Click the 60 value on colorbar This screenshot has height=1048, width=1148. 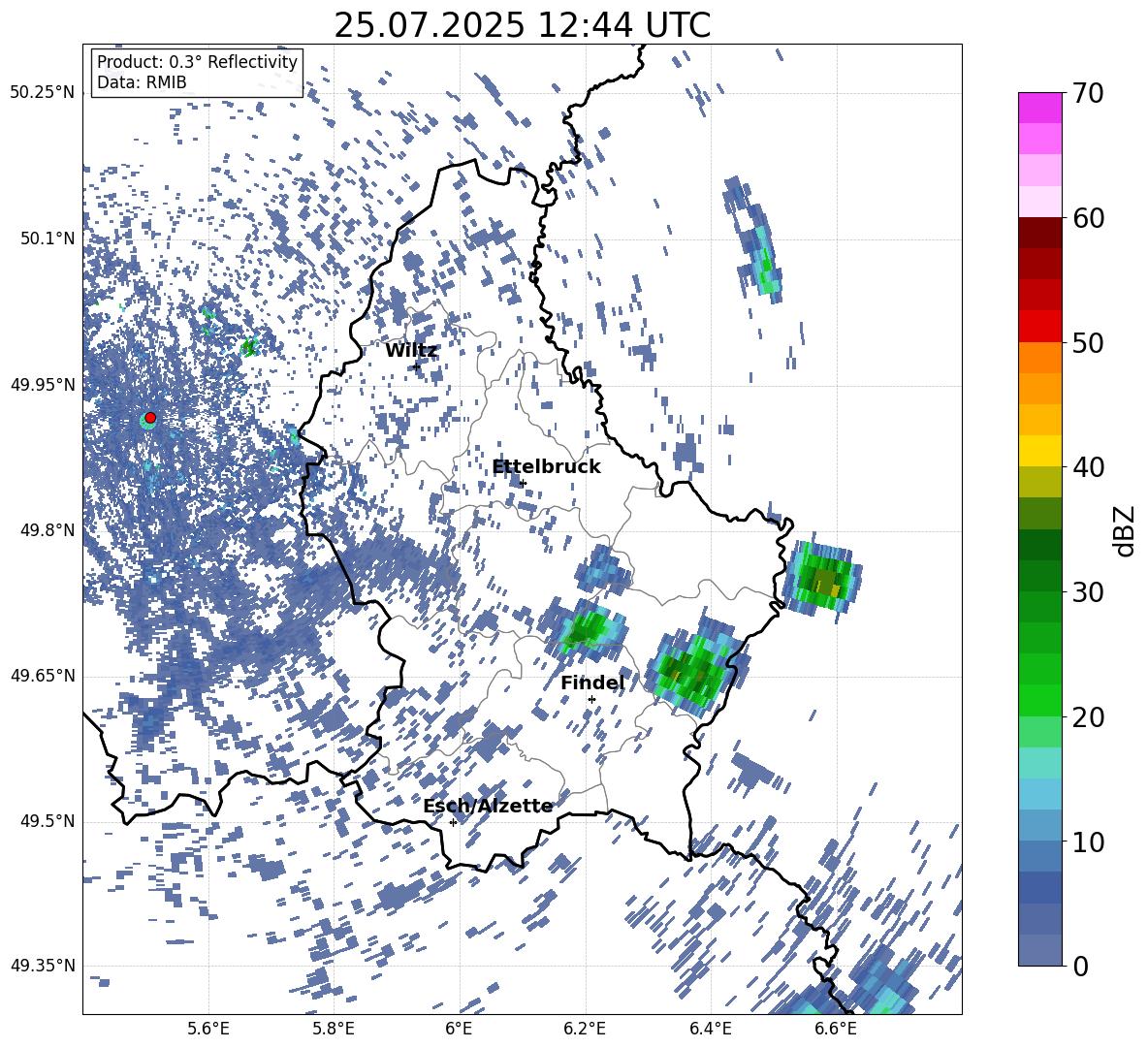click(1087, 218)
